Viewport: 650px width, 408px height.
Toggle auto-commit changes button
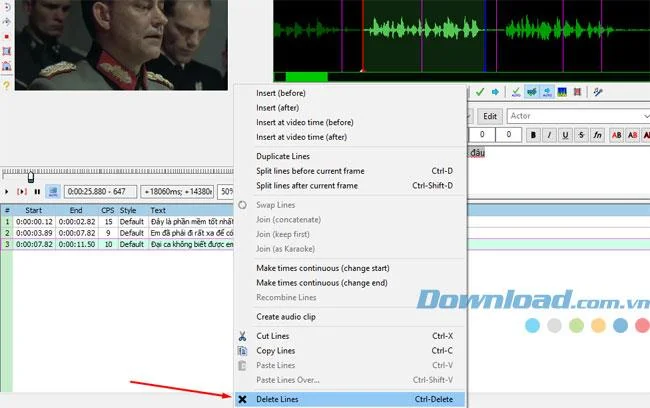pyautogui.click(x=516, y=92)
